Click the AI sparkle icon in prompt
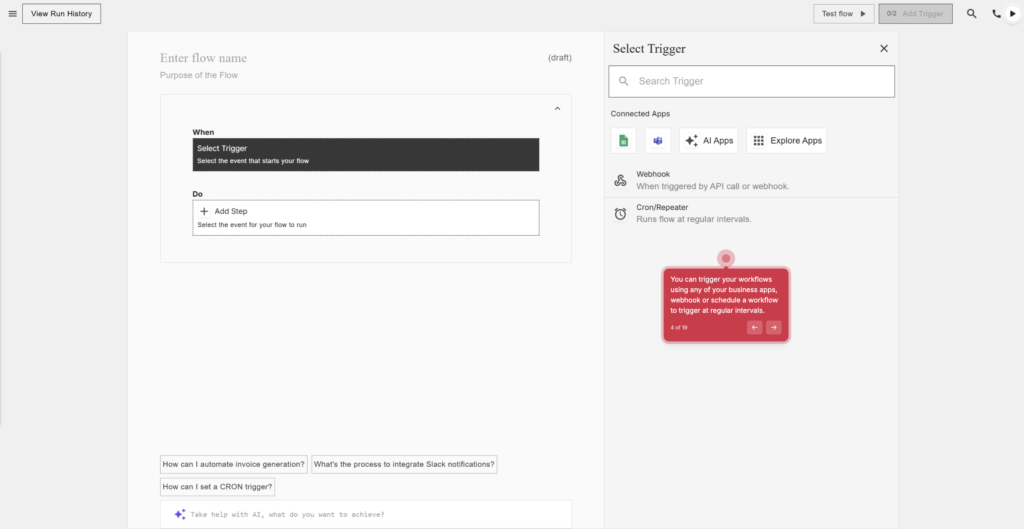This screenshot has height=529, width=1024. pyautogui.click(x=180, y=514)
